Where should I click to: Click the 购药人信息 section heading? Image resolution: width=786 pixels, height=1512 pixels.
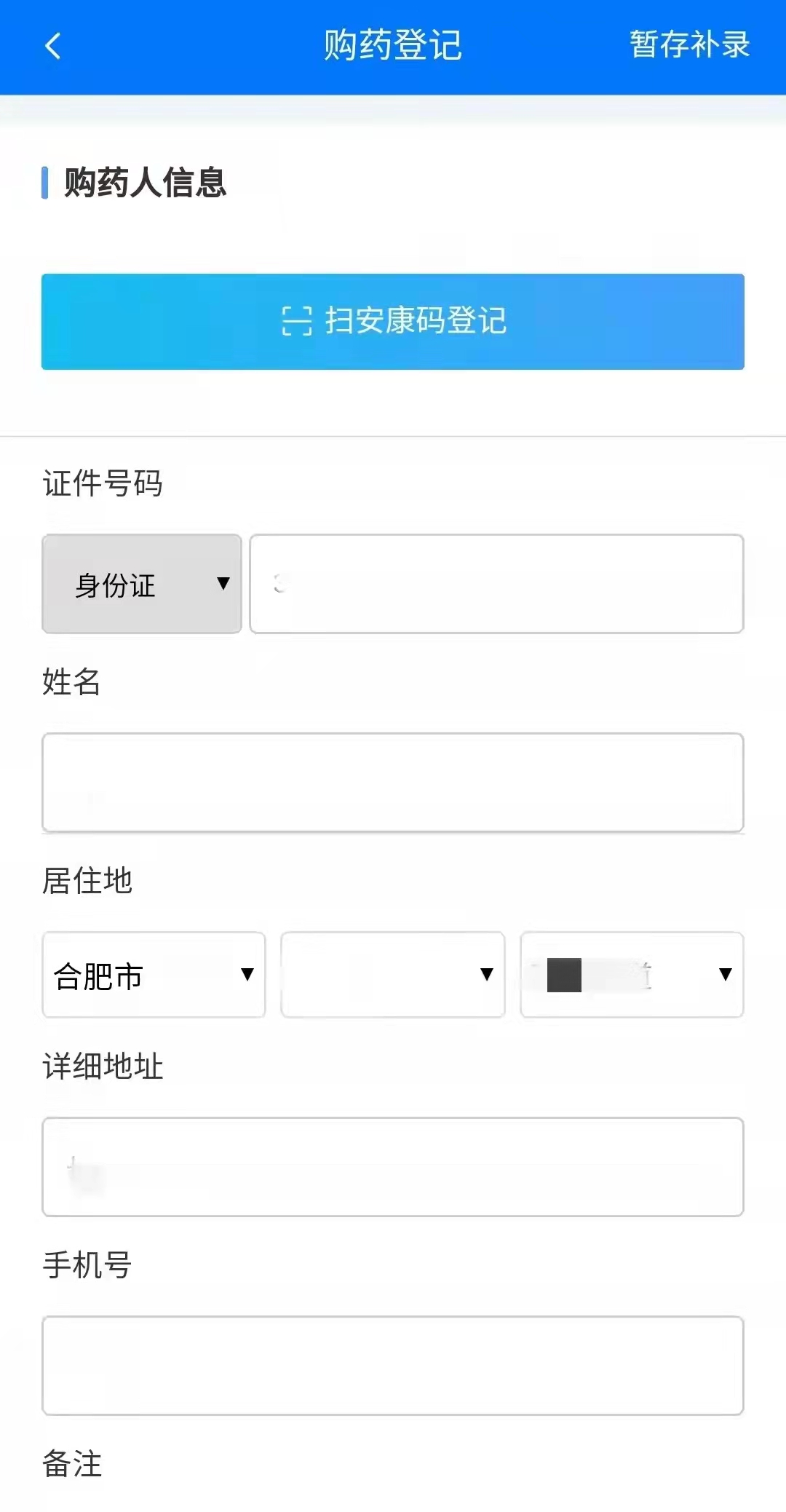[x=146, y=182]
